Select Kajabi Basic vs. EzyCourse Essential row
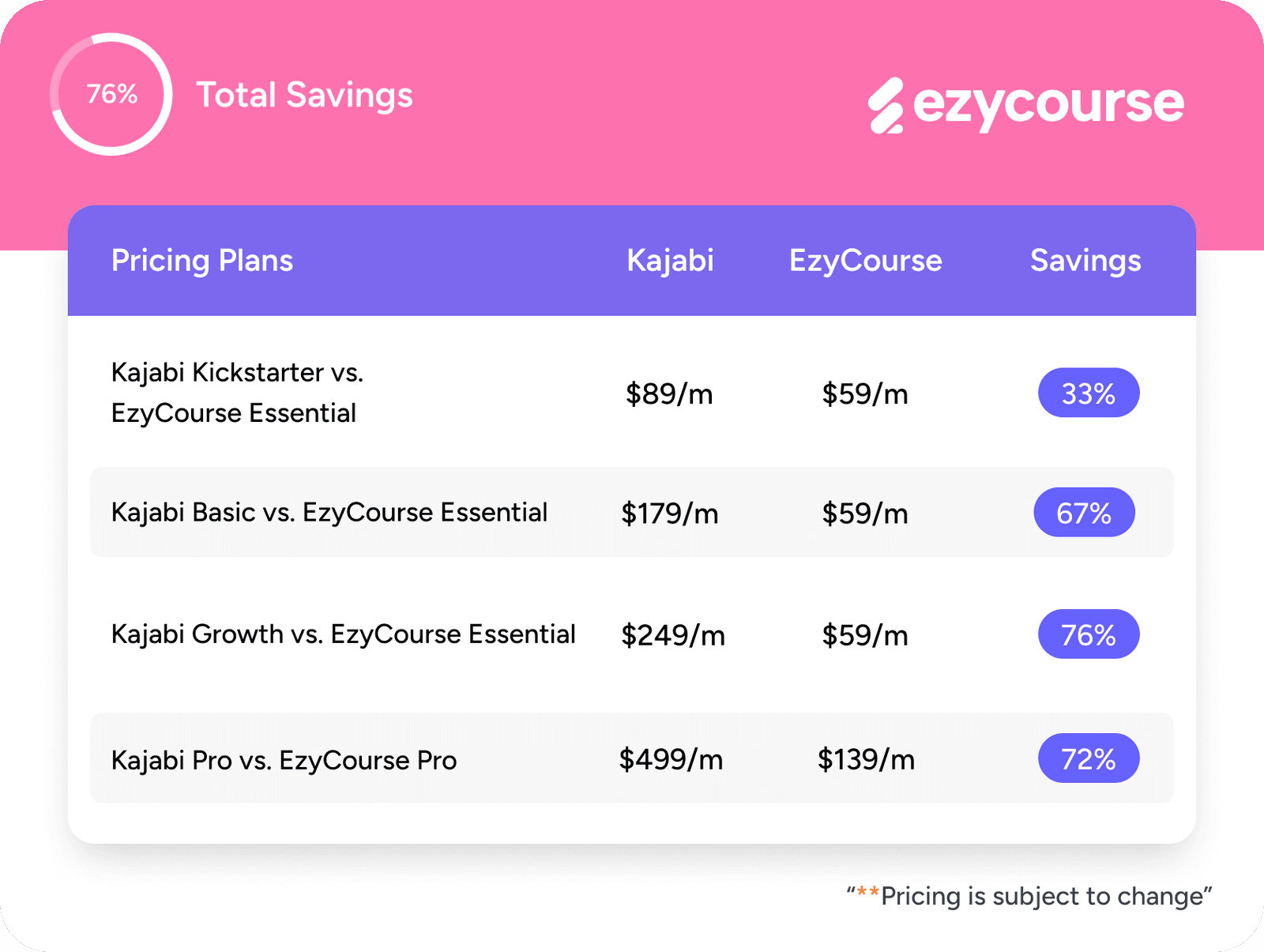Viewport: 1264px width, 952px height. tap(329, 513)
